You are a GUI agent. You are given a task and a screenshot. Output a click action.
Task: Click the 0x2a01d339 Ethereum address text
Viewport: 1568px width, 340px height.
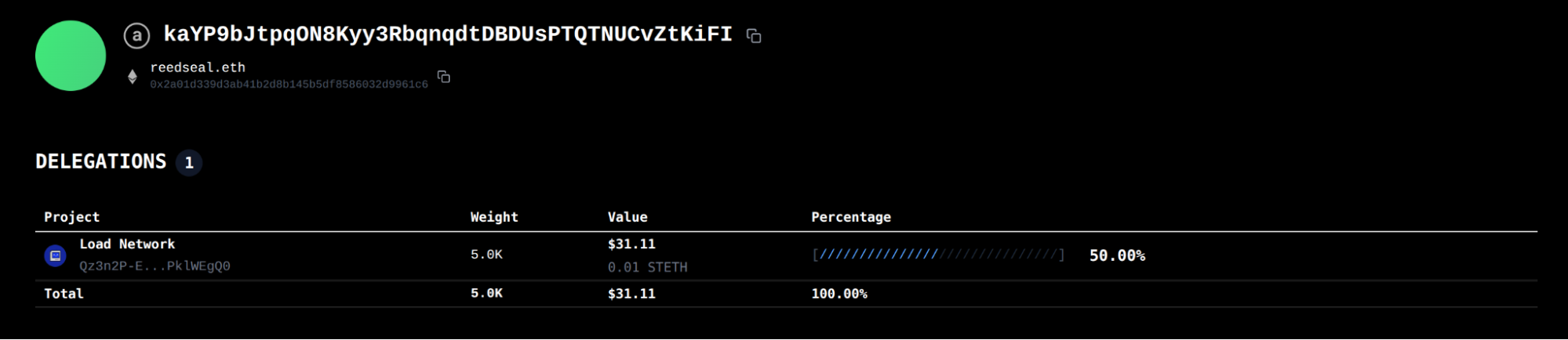pyautogui.click(x=289, y=85)
